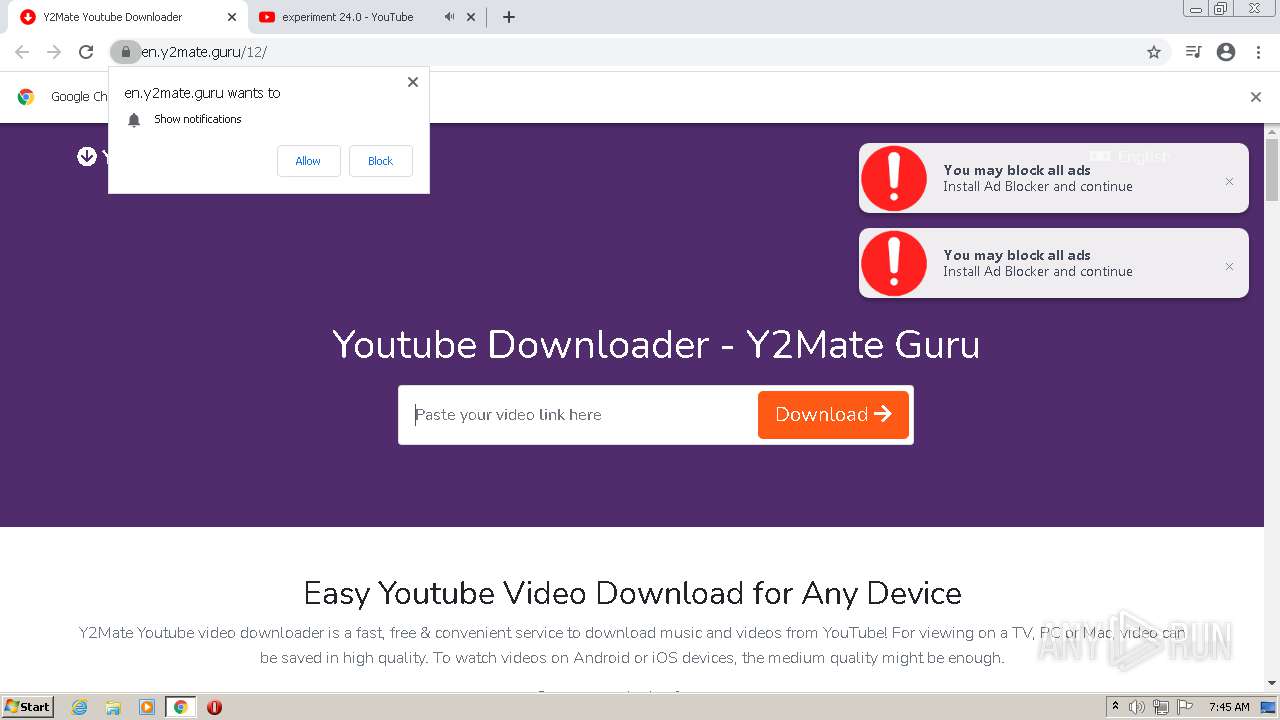Click the bell icon in permission popup
This screenshot has height=720, width=1280.
tap(134, 120)
